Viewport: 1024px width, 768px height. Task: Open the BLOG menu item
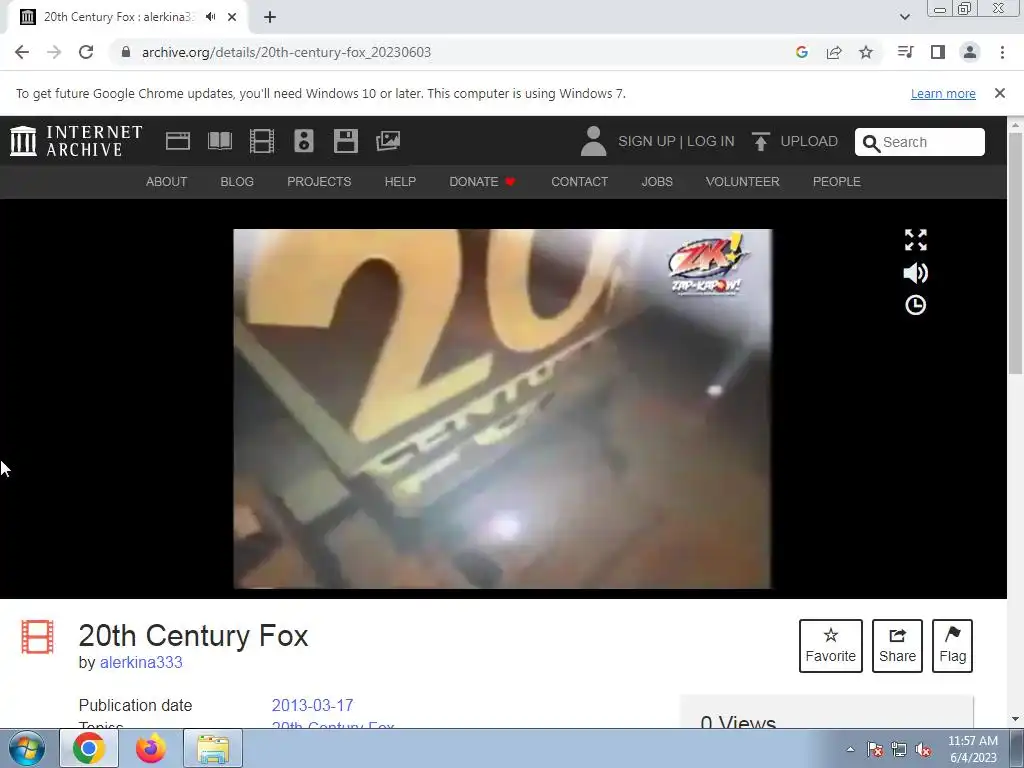coord(237,182)
